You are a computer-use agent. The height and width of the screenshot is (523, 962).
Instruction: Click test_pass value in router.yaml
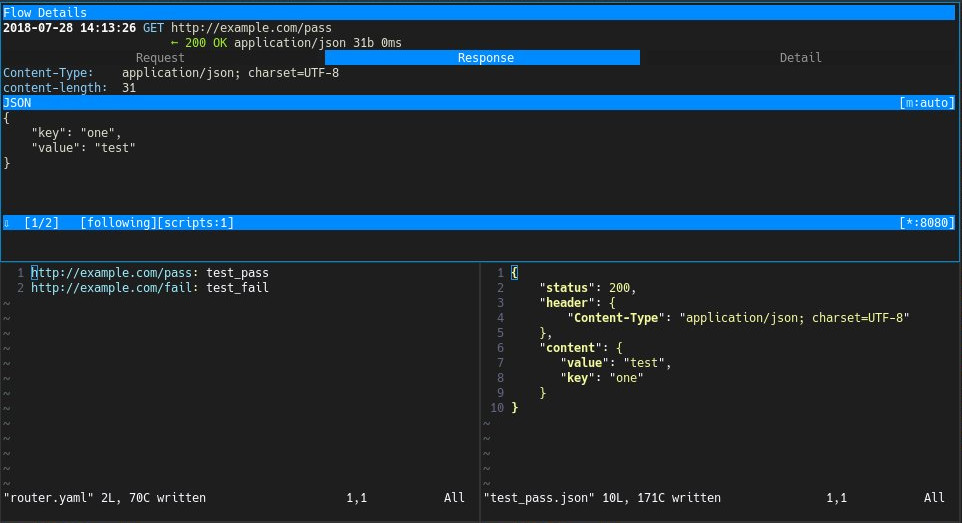pos(237,273)
